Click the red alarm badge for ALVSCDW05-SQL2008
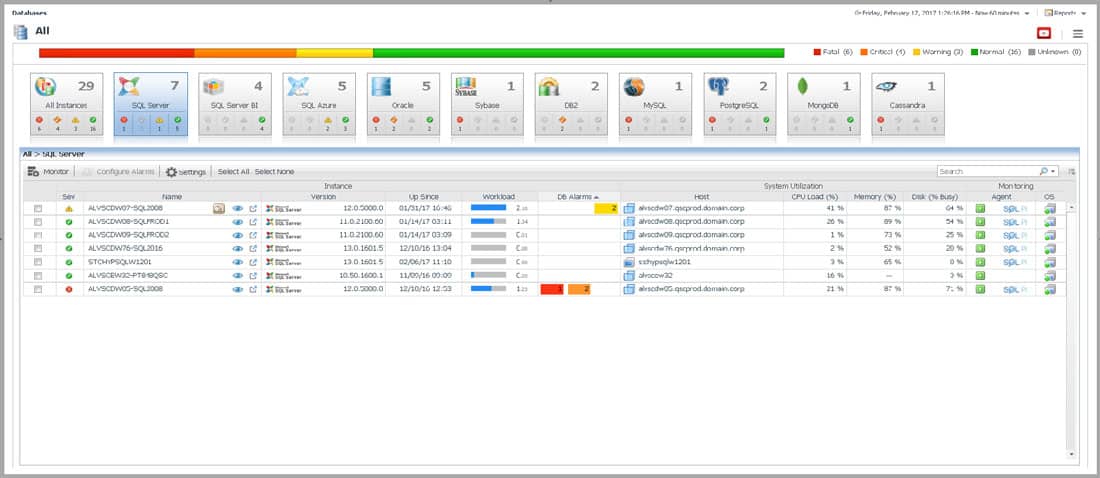Screen dimensions: 1100x478 [x=552, y=289]
